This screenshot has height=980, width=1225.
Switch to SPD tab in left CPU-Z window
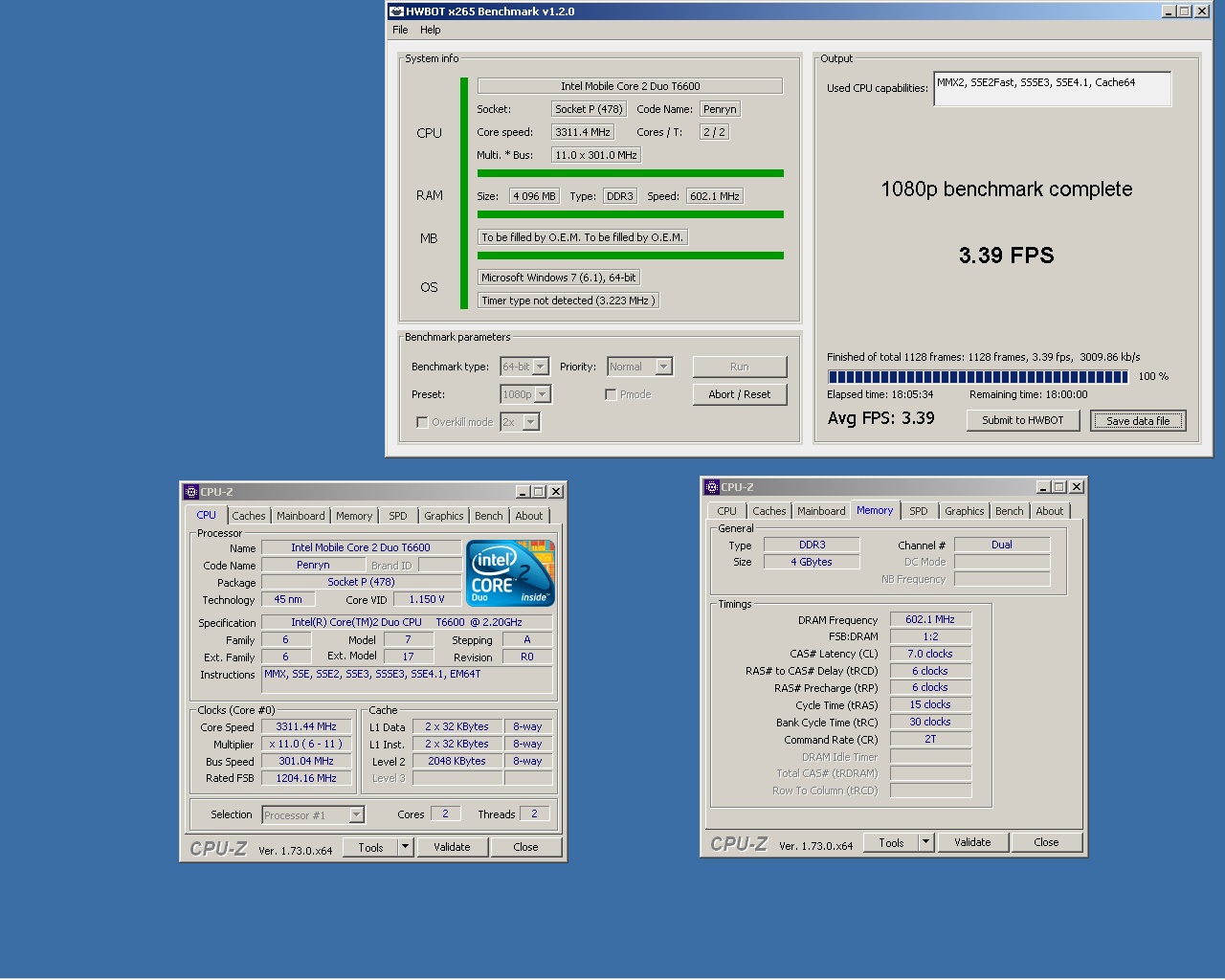pyautogui.click(x=398, y=516)
